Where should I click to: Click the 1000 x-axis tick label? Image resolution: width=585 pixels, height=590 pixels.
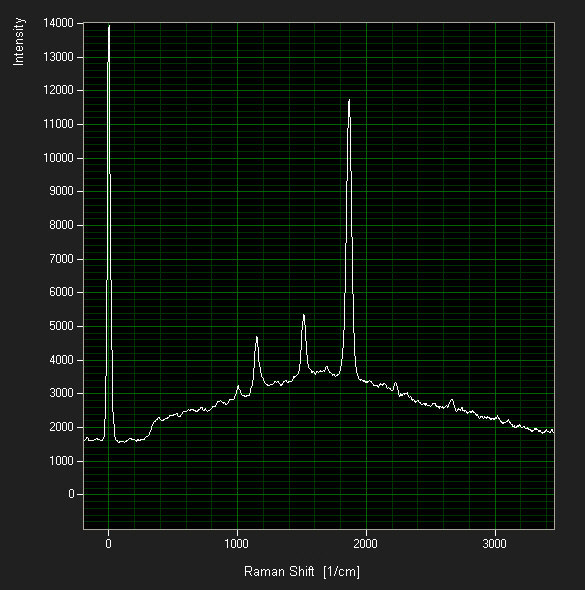(x=237, y=544)
